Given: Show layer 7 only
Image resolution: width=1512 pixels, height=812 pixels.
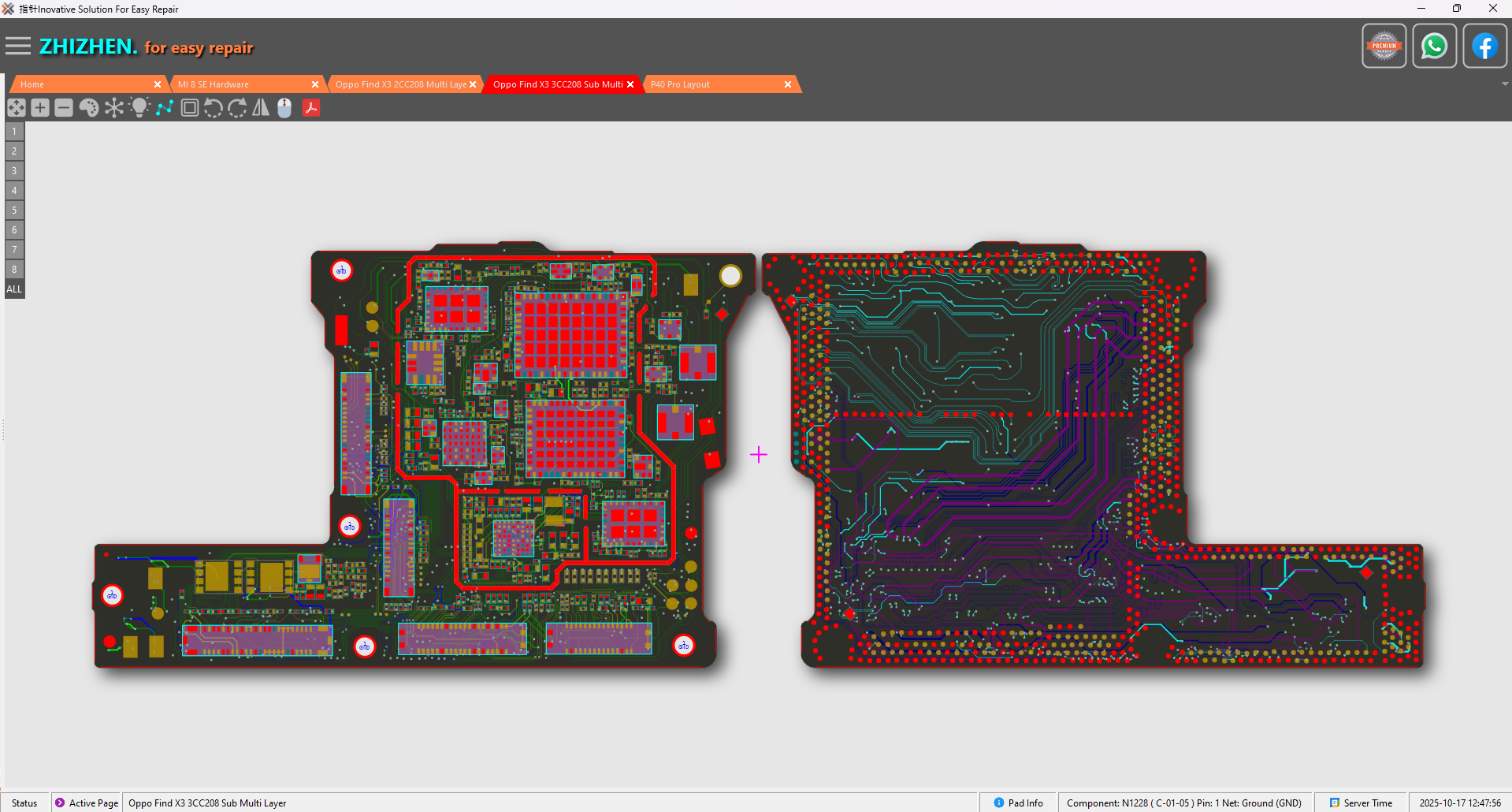Looking at the screenshot, I should 14,250.
